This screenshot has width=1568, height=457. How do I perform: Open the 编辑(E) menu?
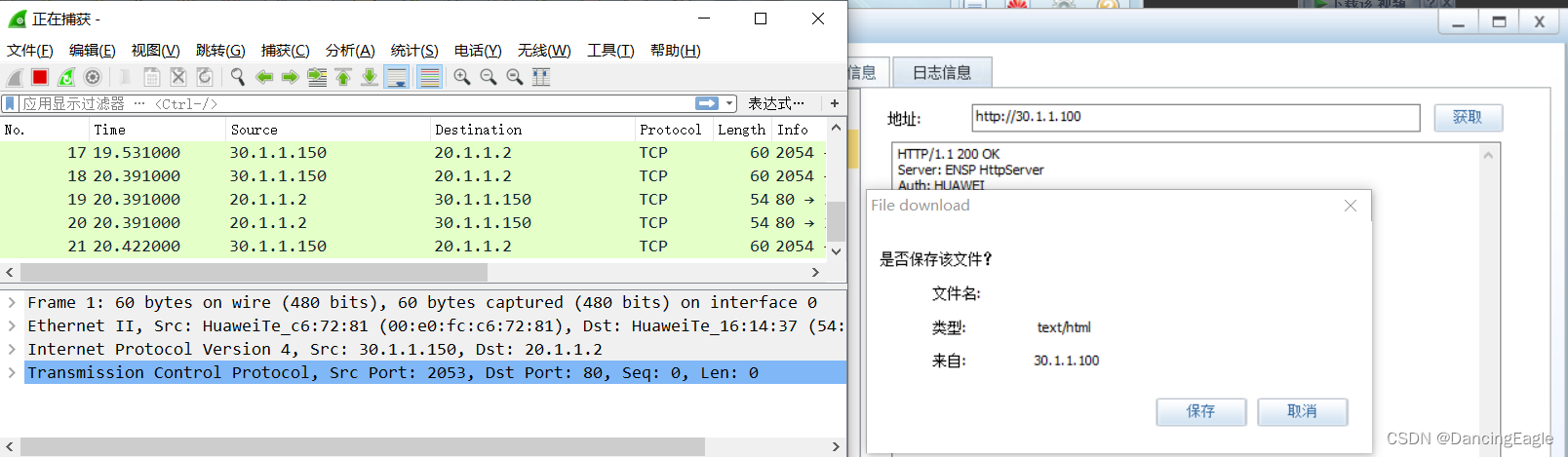(93, 51)
